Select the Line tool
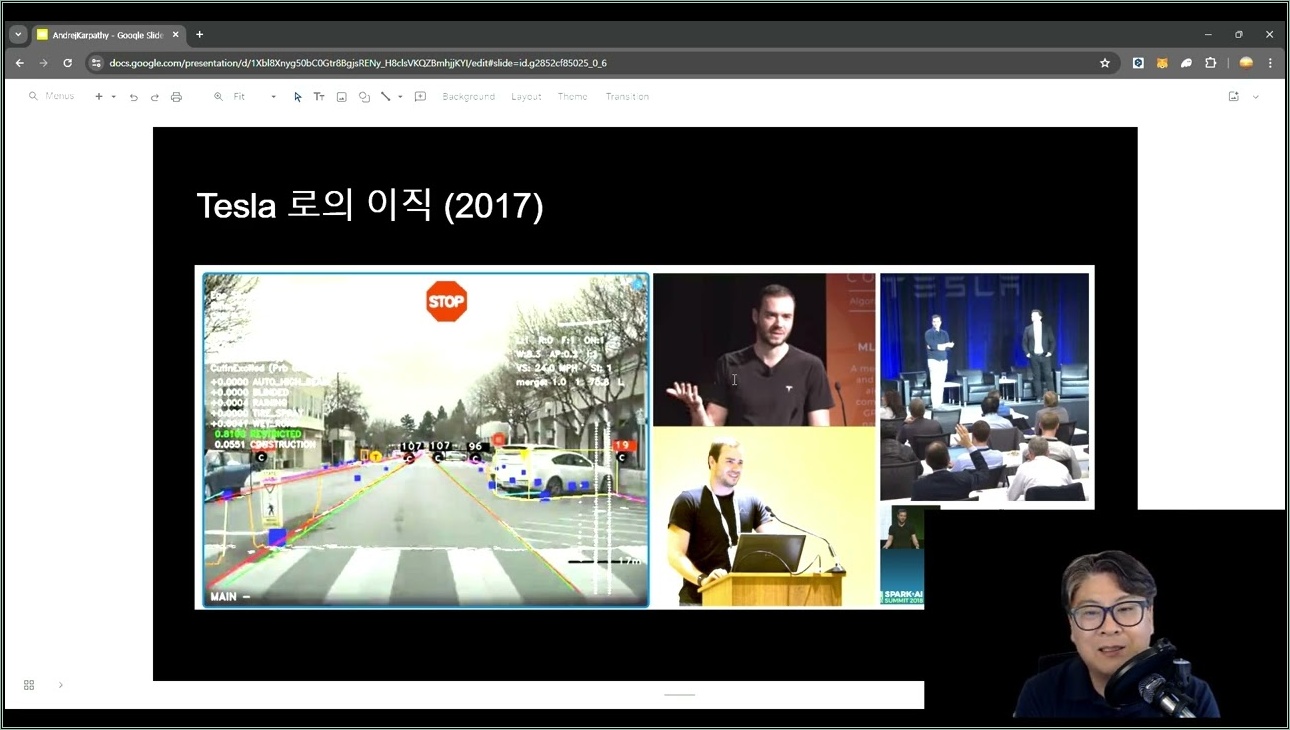1290x730 pixels. 385,97
